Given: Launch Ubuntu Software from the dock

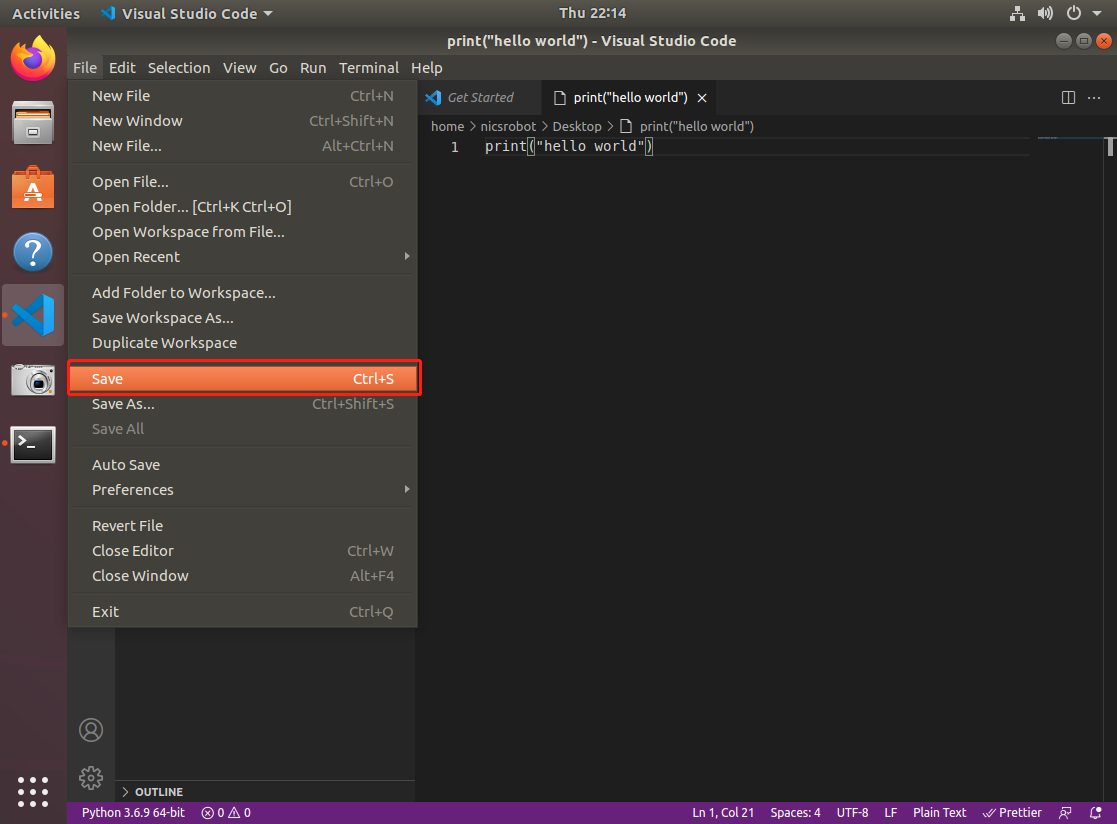Looking at the screenshot, I should coord(33,187).
